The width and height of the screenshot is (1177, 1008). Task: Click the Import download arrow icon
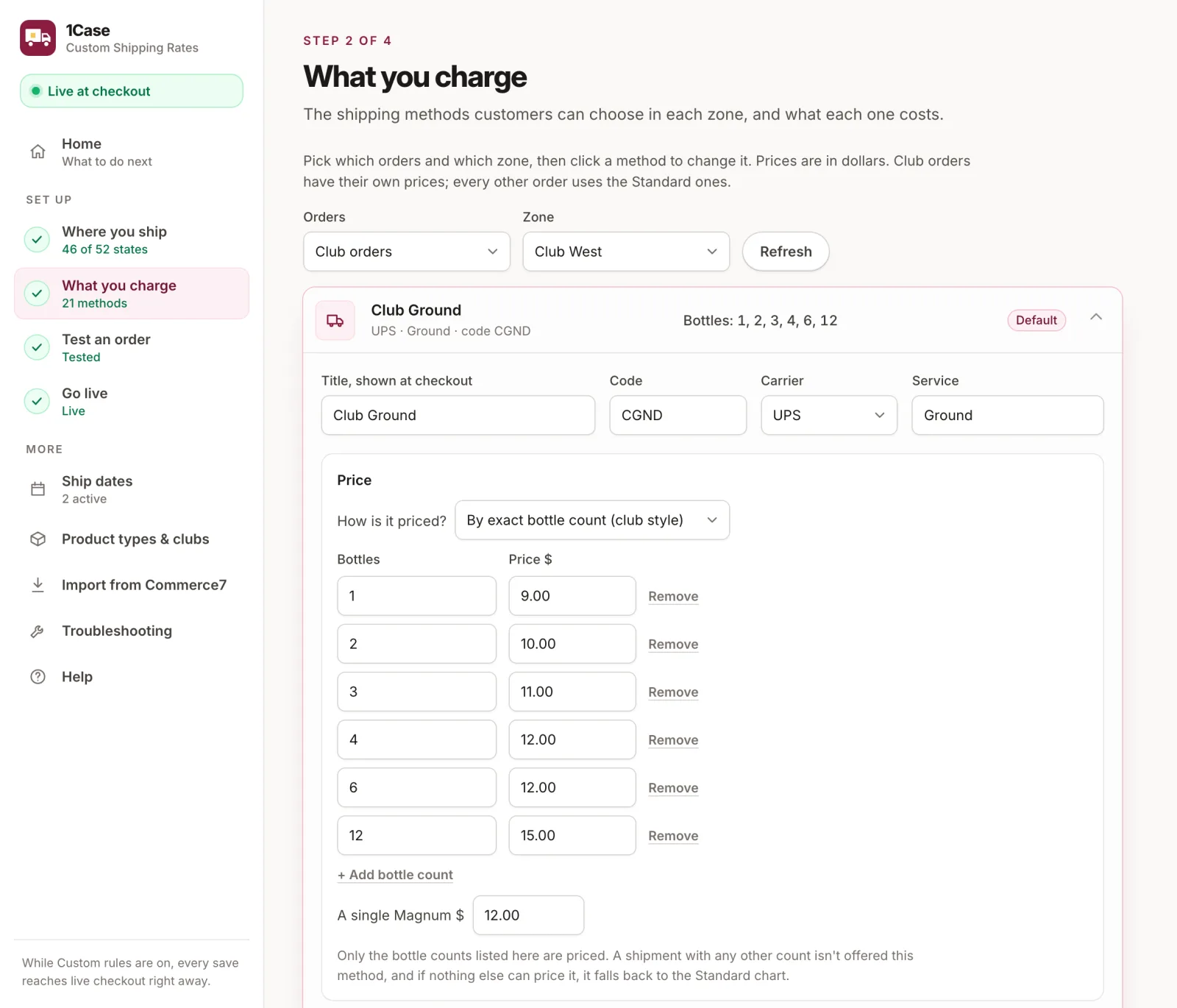pyautogui.click(x=38, y=585)
